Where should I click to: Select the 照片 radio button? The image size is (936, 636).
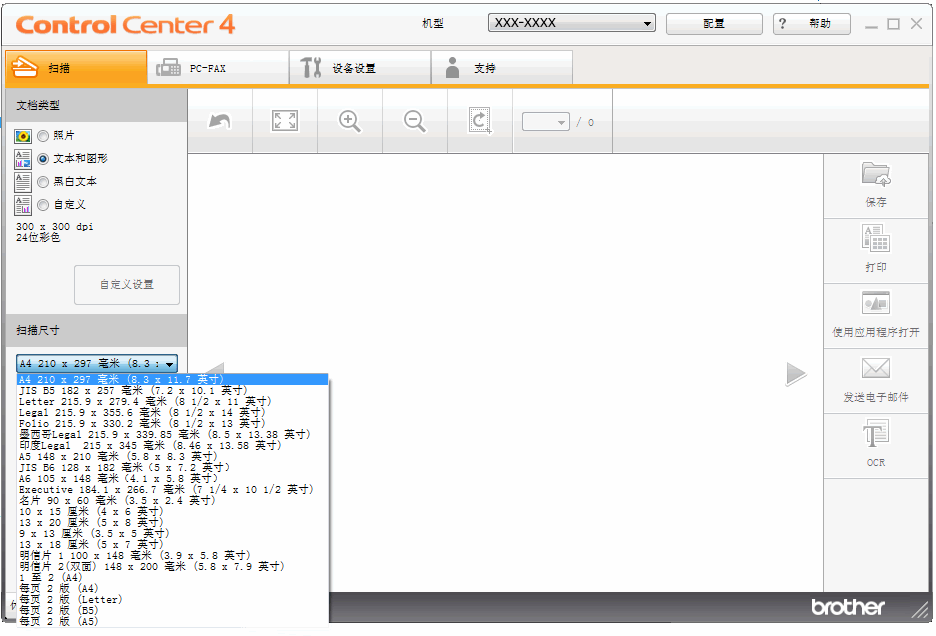pyautogui.click(x=43, y=136)
